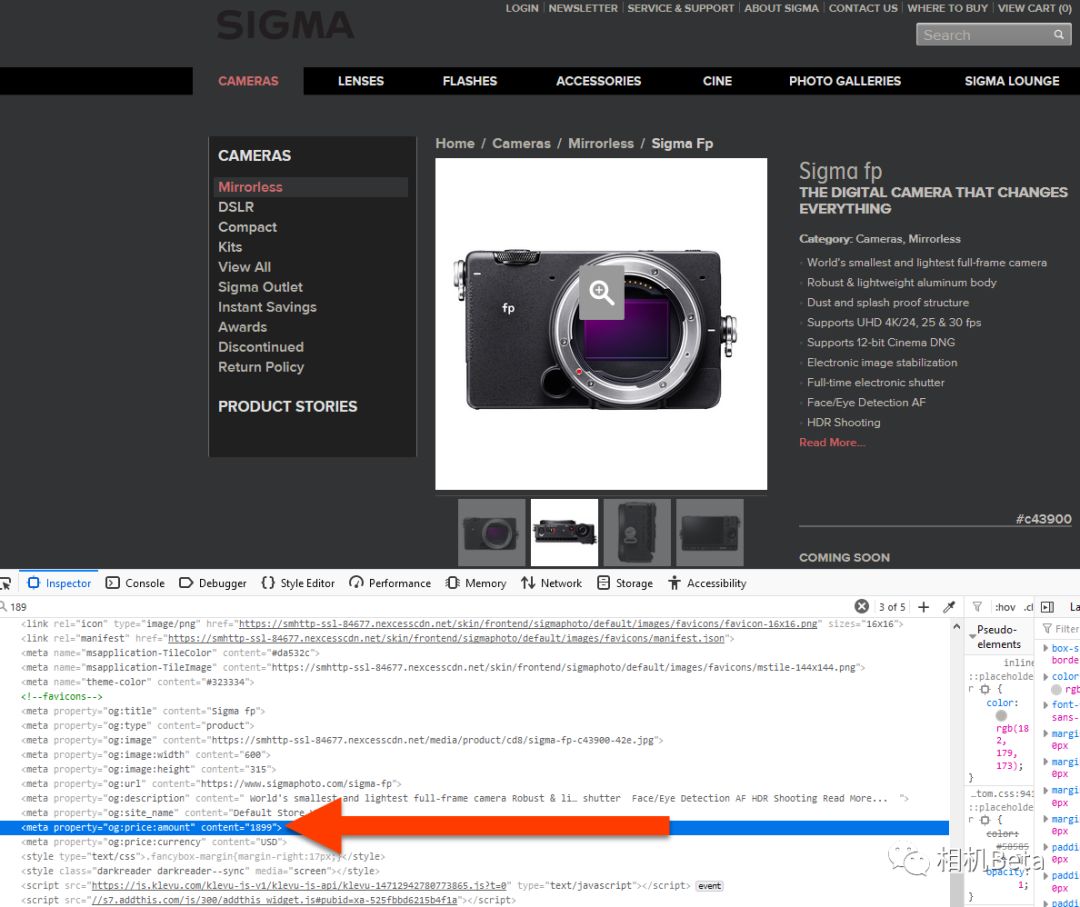The image size is (1080, 907).
Task: Open the LENSES navigation menu
Action: point(361,81)
